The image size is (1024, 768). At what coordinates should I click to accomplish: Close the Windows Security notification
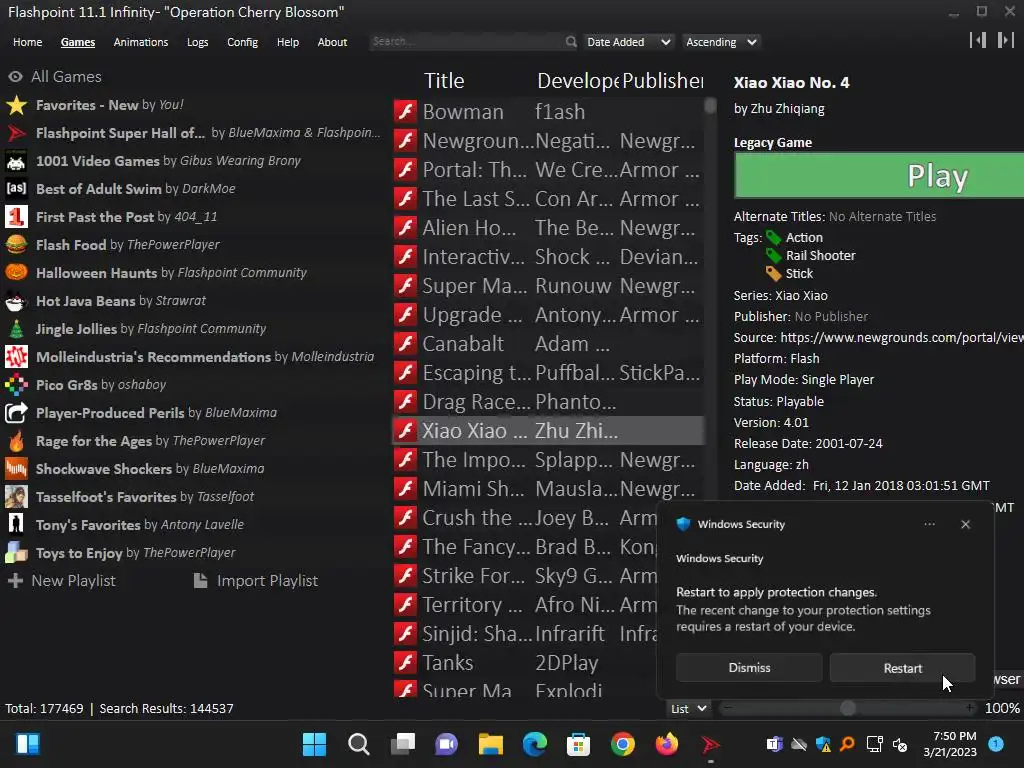[x=965, y=524]
